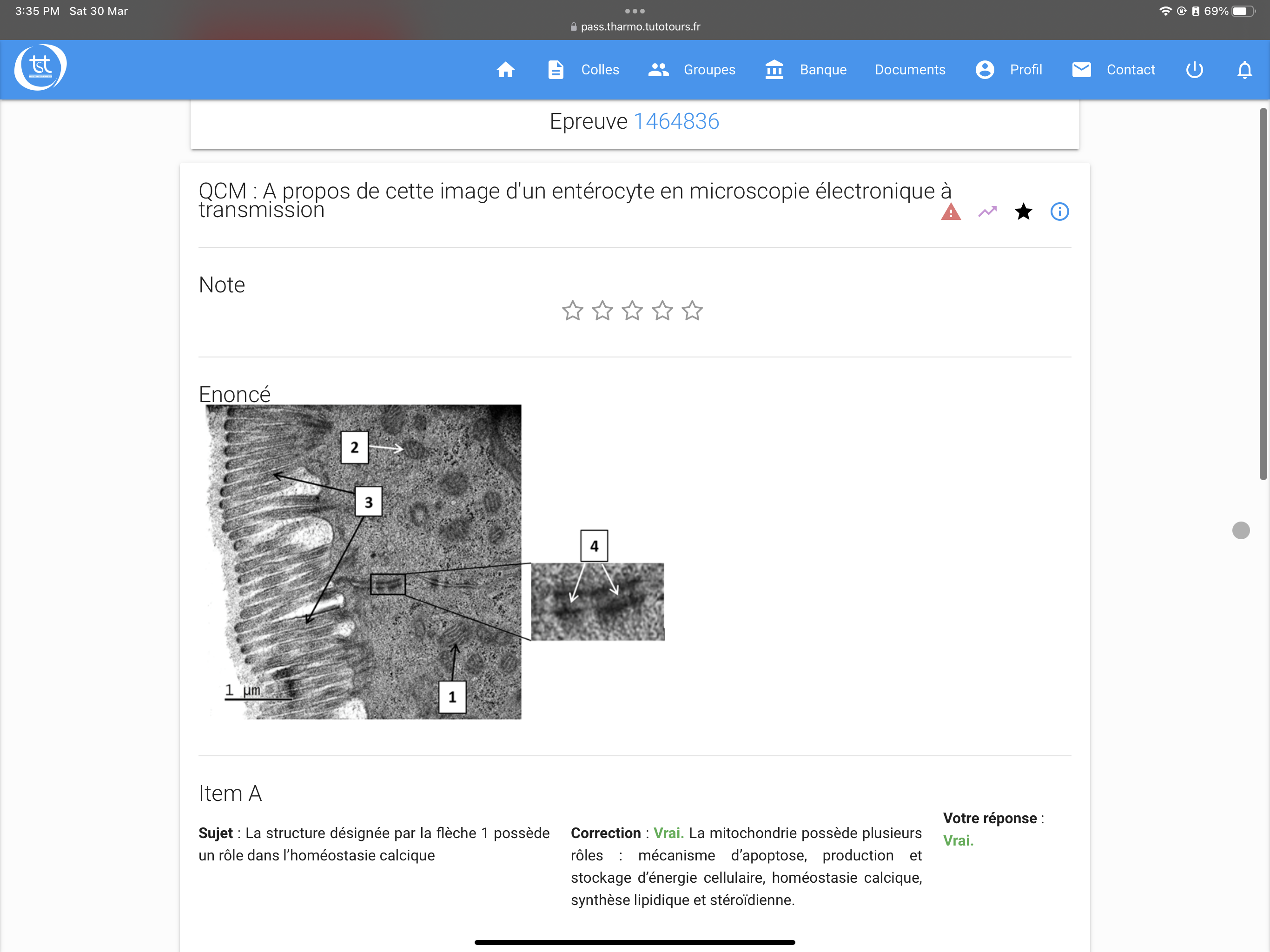Toggle the black favorite star

click(x=1023, y=212)
